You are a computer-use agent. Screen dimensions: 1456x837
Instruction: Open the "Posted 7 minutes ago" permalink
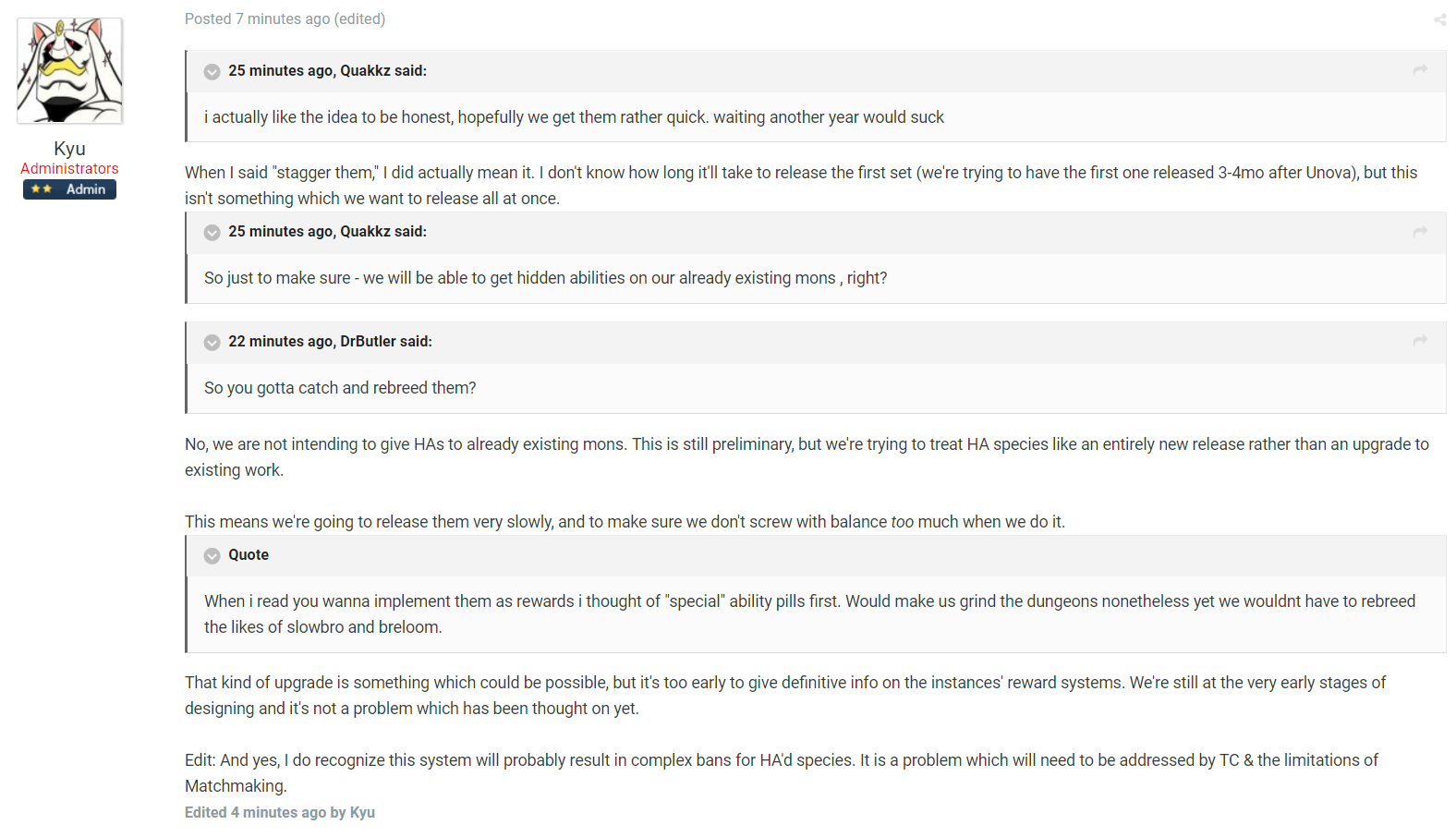click(257, 19)
